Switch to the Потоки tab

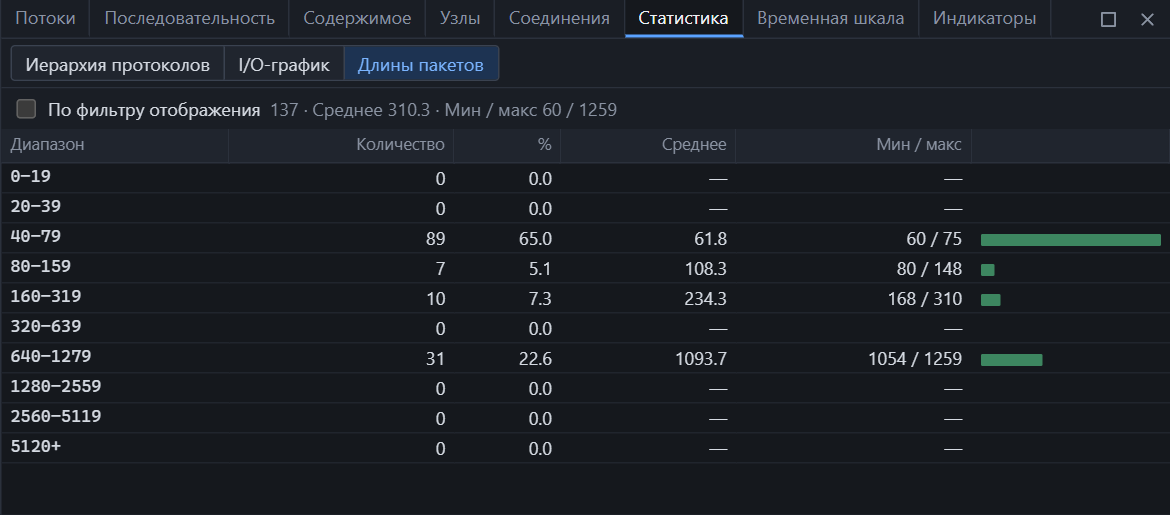(x=46, y=19)
